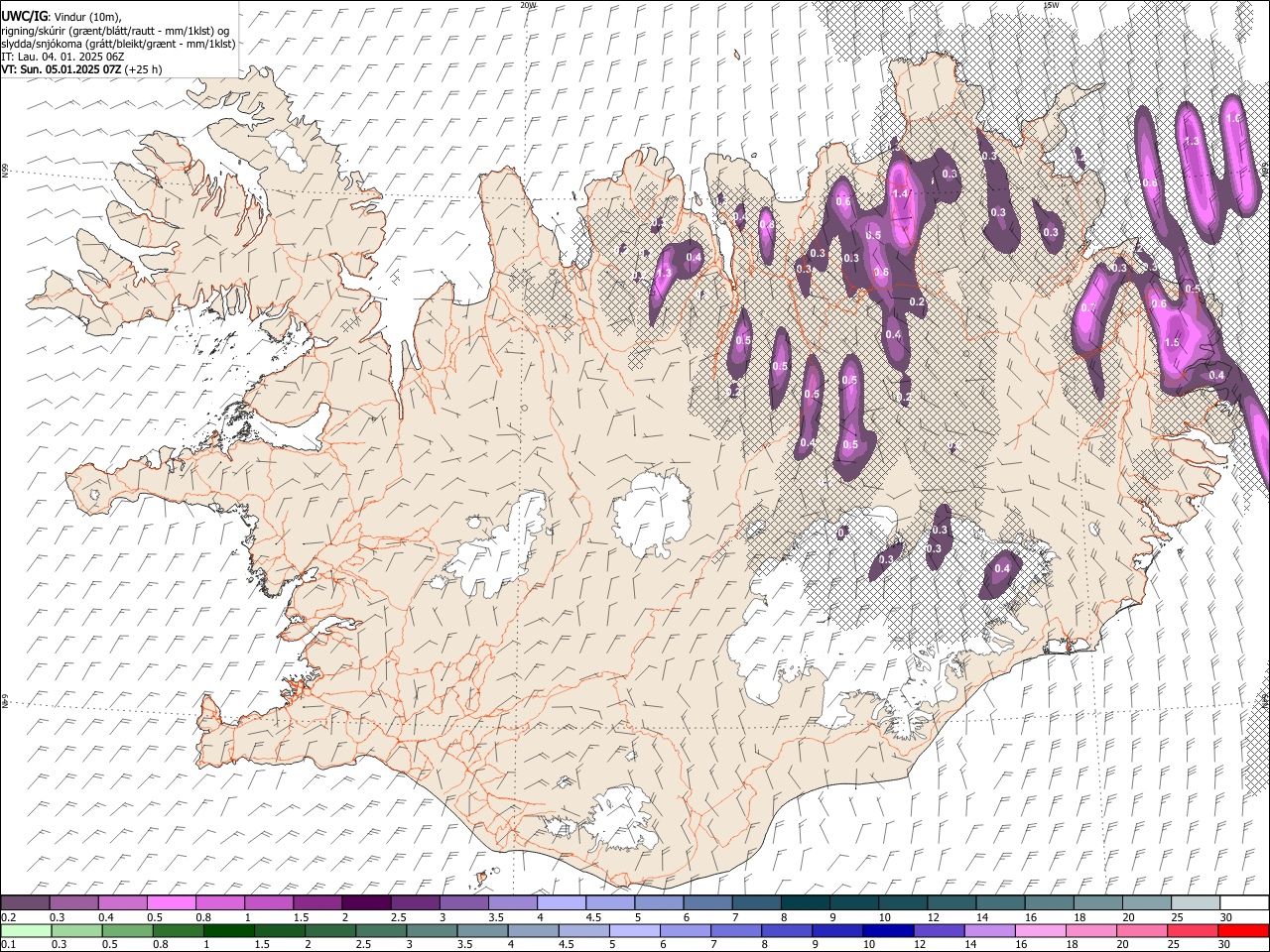
Task: Click the 'UWC/IG' title in the header box
Action: pos(23,16)
